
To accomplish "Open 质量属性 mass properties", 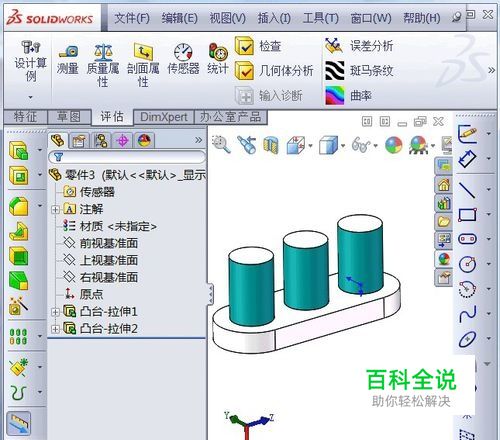I will (103, 65).
